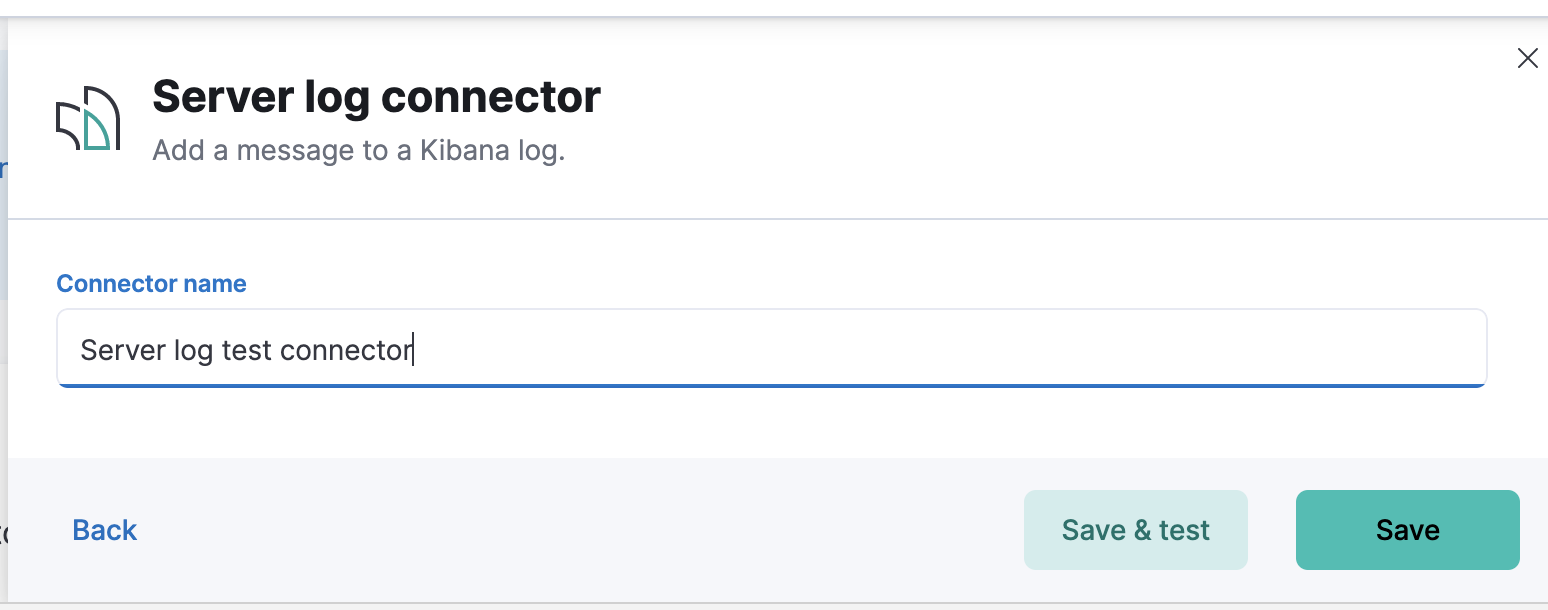Click the 'Server log connector' heading
The image size is (1548, 610).
[376, 97]
